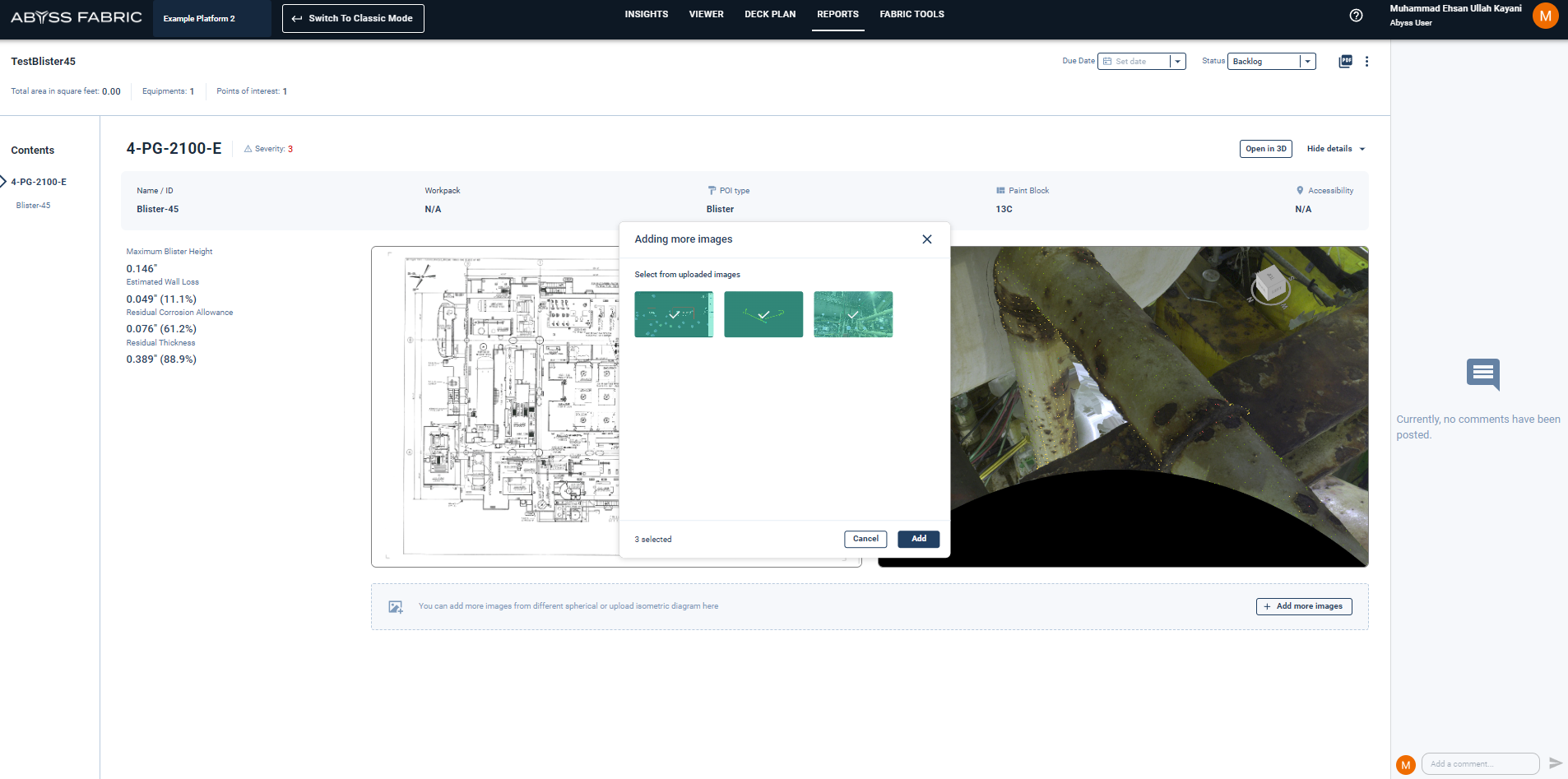The height and width of the screenshot is (779, 1568).
Task: Click the send comment arrow icon
Action: (x=1555, y=763)
